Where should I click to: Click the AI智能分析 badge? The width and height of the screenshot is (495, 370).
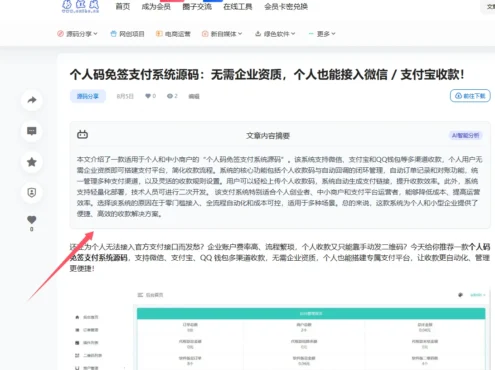click(x=465, y=135)
